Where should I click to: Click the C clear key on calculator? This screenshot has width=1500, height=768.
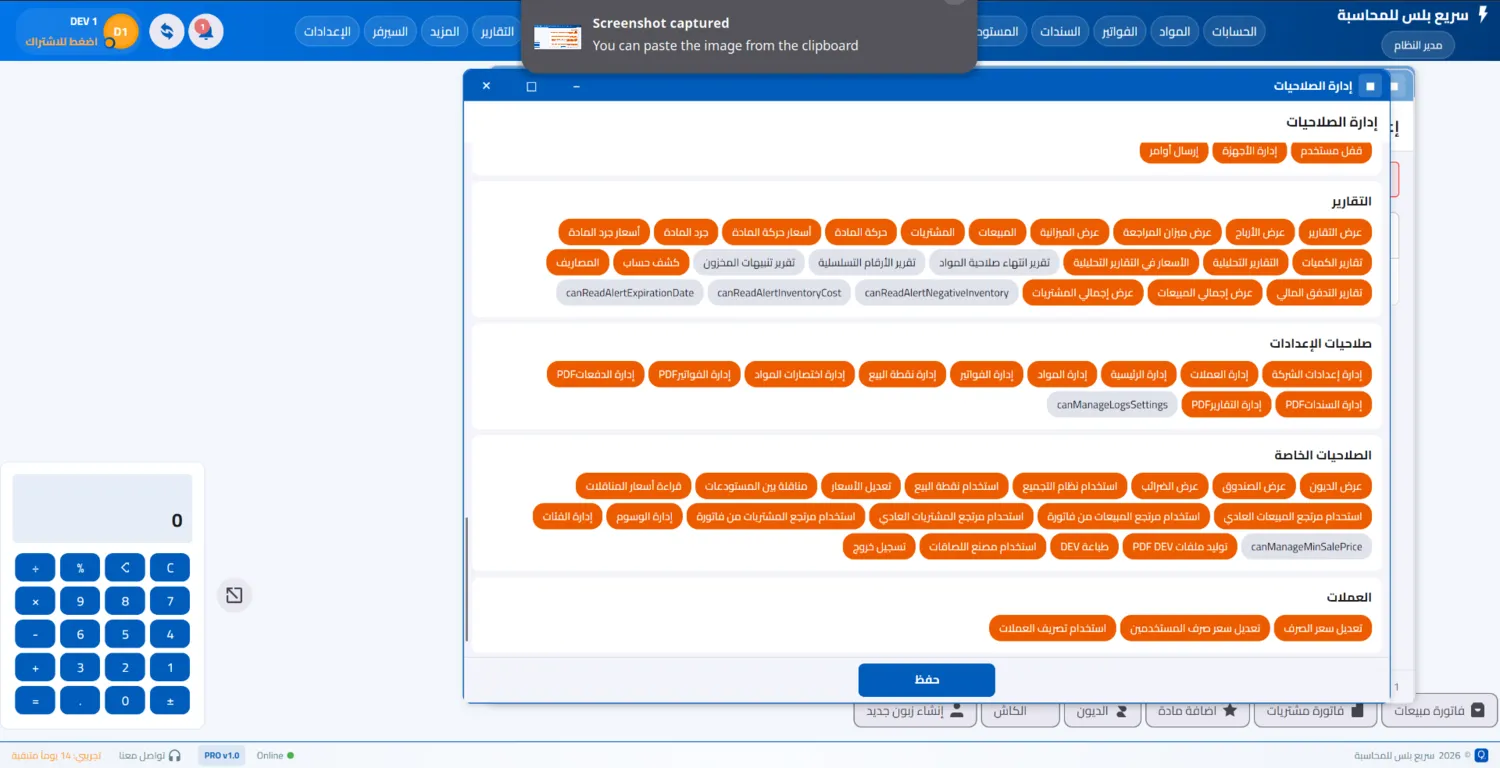[170, 568]
